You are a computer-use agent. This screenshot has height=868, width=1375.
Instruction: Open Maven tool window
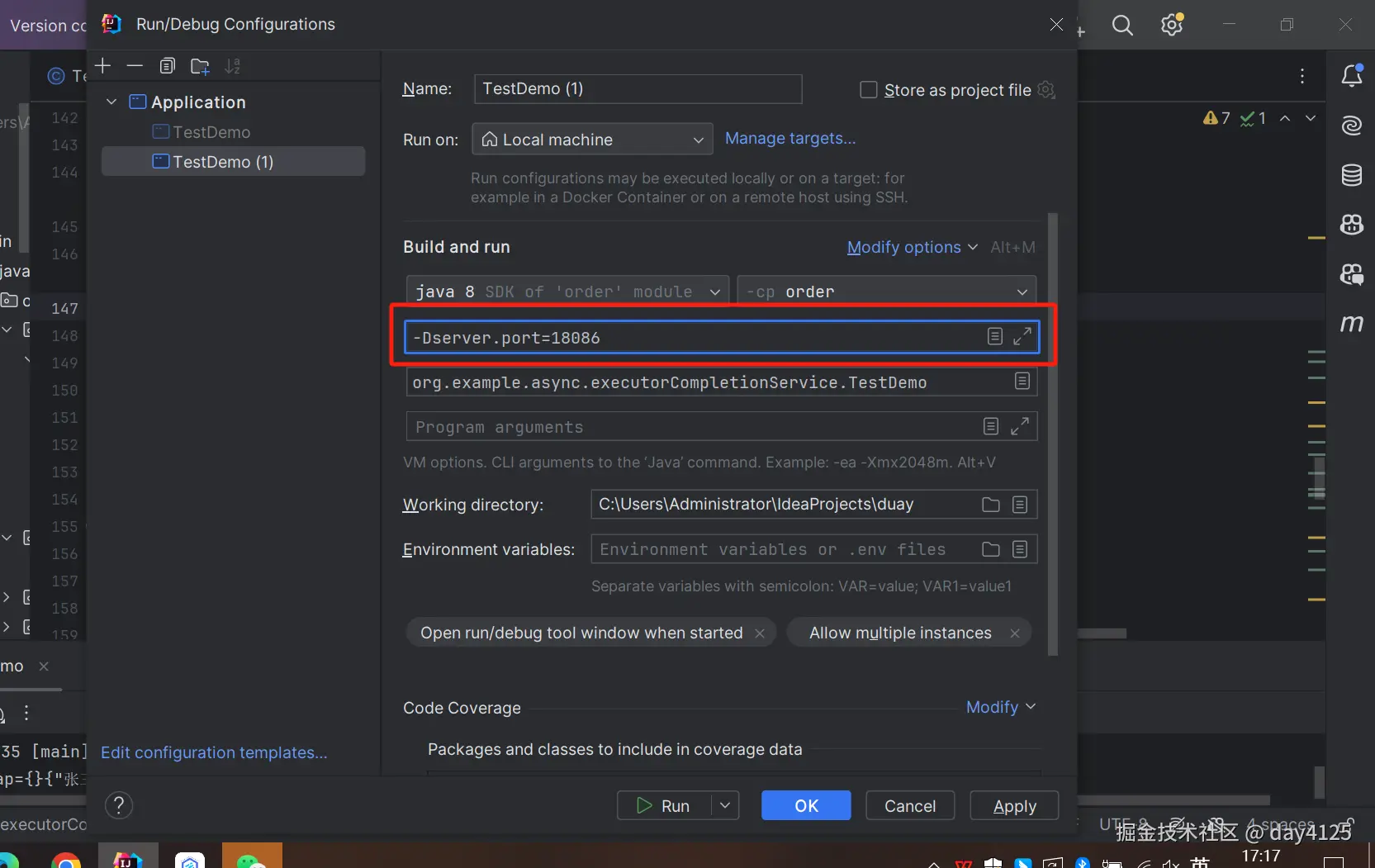pyautogui.click(x=1352, y=323)
